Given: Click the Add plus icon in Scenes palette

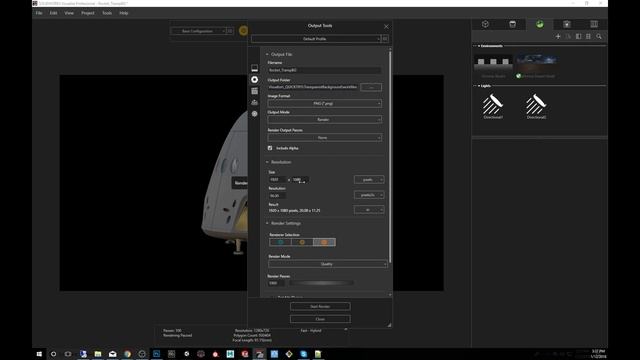Looking at the screenshot, I should pyautogui.click(x=558, y=37).
